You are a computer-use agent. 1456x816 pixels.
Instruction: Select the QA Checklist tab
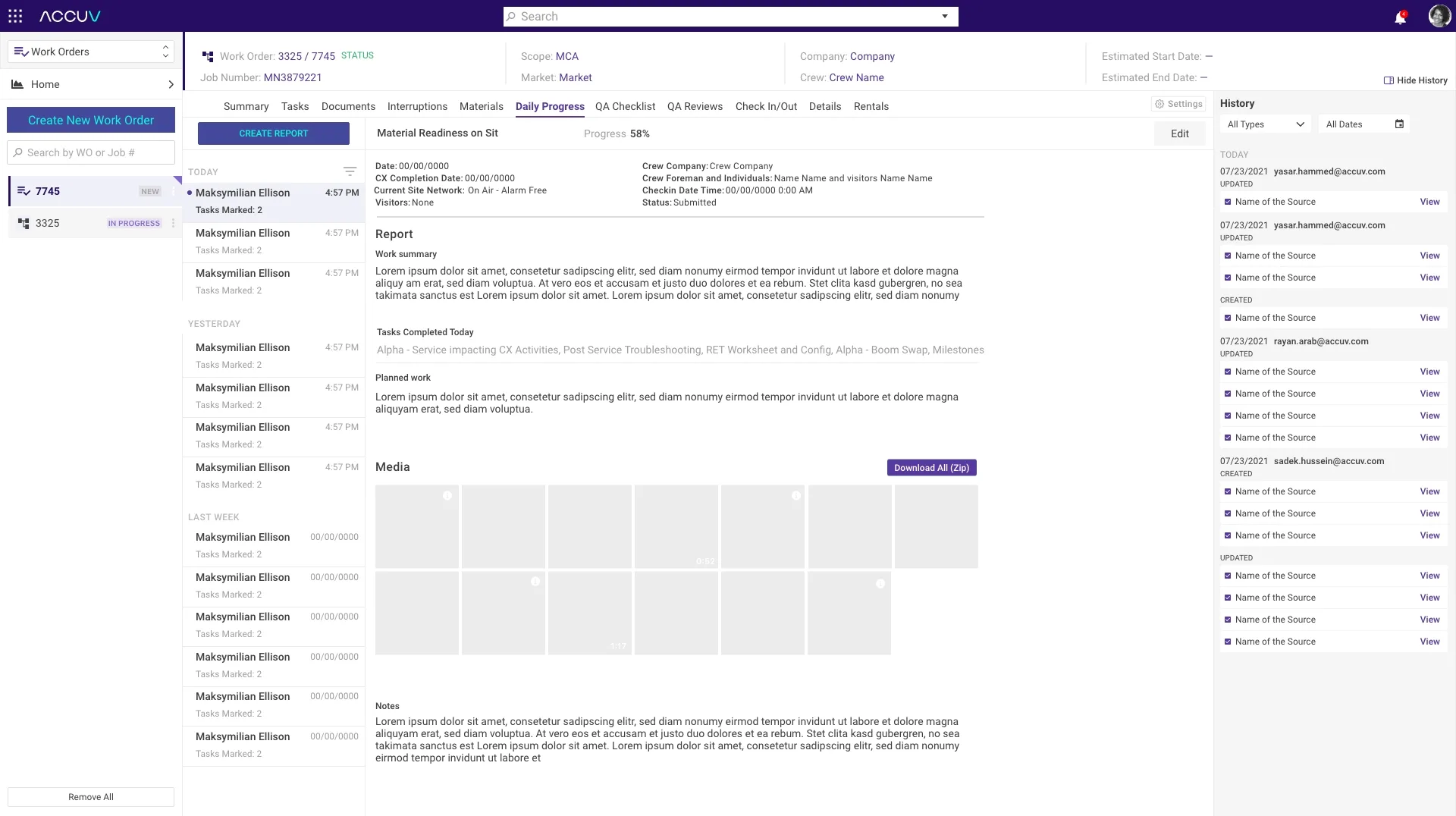[x=625, y=106]
